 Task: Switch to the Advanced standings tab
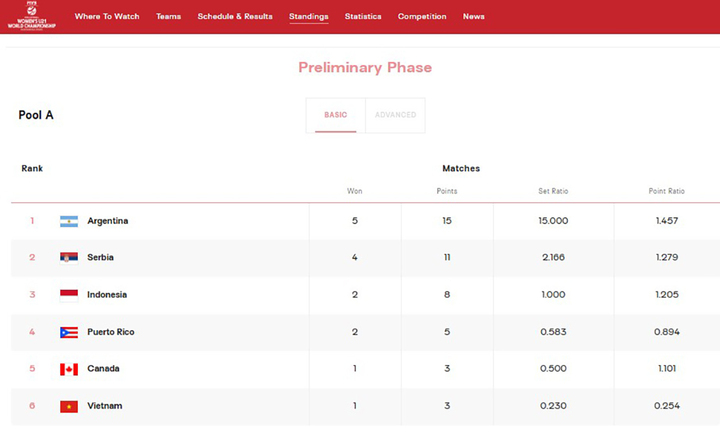[x=395, y=115]
